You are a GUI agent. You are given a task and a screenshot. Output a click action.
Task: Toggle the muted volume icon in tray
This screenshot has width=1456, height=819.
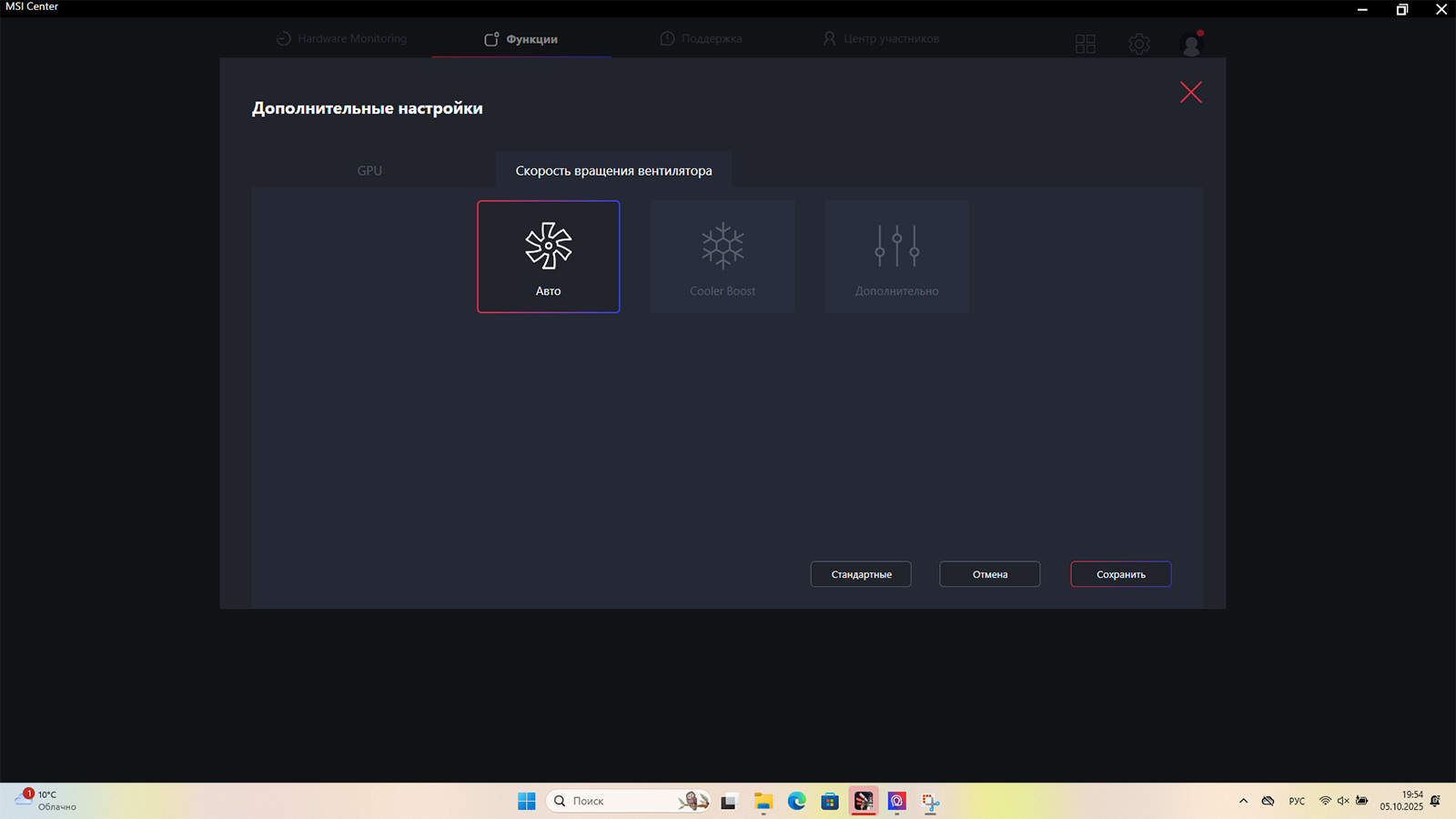(x=1342, y=801)
